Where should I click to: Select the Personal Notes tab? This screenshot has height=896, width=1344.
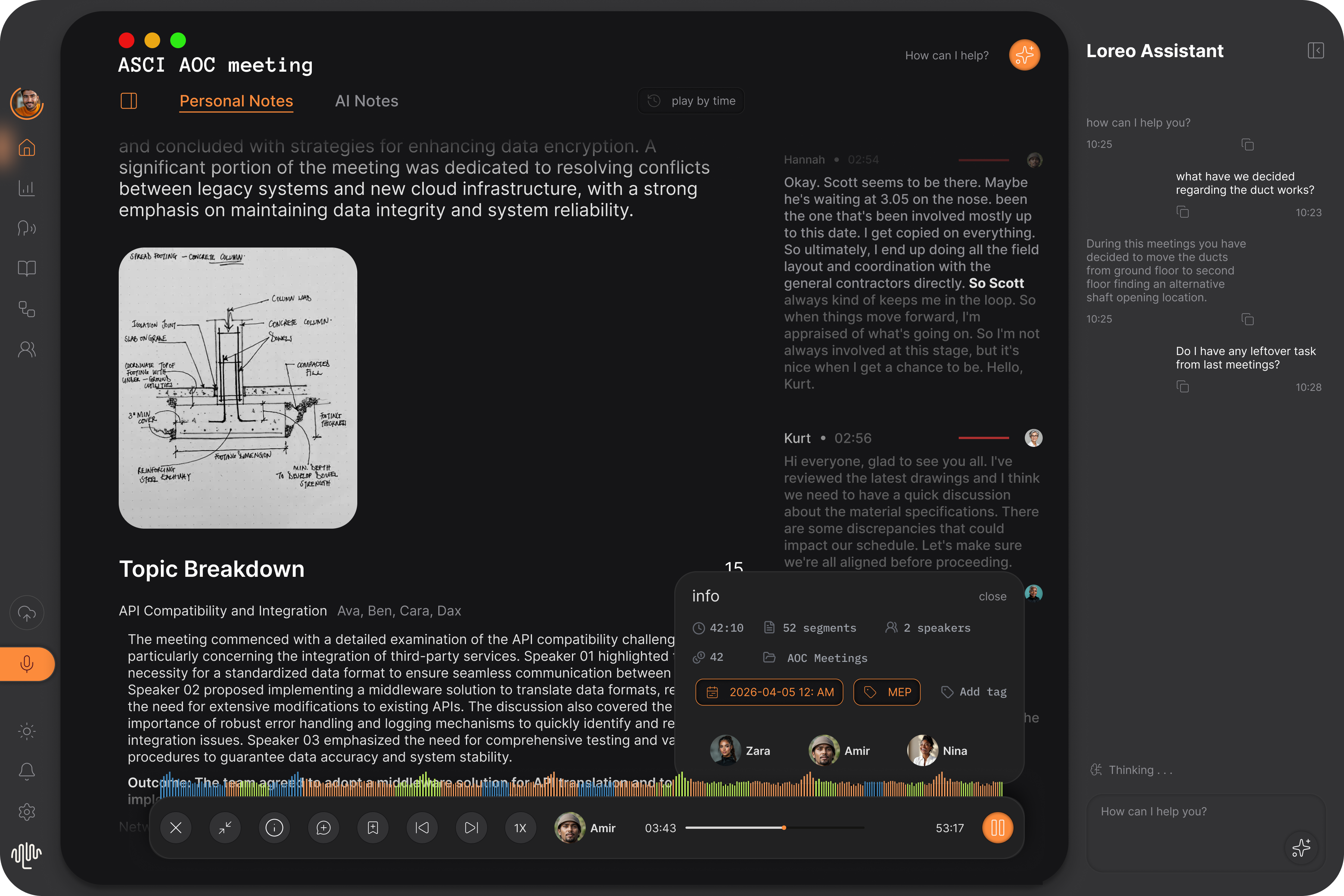236,101
